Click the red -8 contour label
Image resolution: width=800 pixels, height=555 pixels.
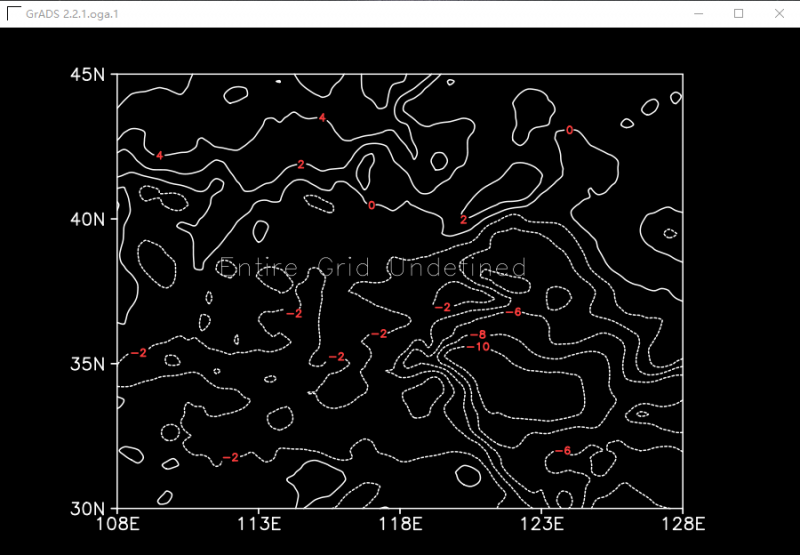point(477,334)
